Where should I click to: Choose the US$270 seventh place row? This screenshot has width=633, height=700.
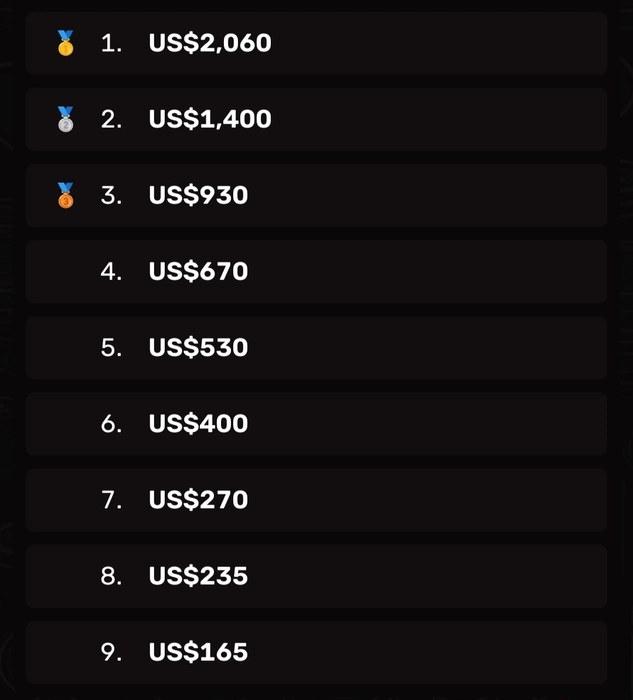pyautogui.click(x=316, y=500)
